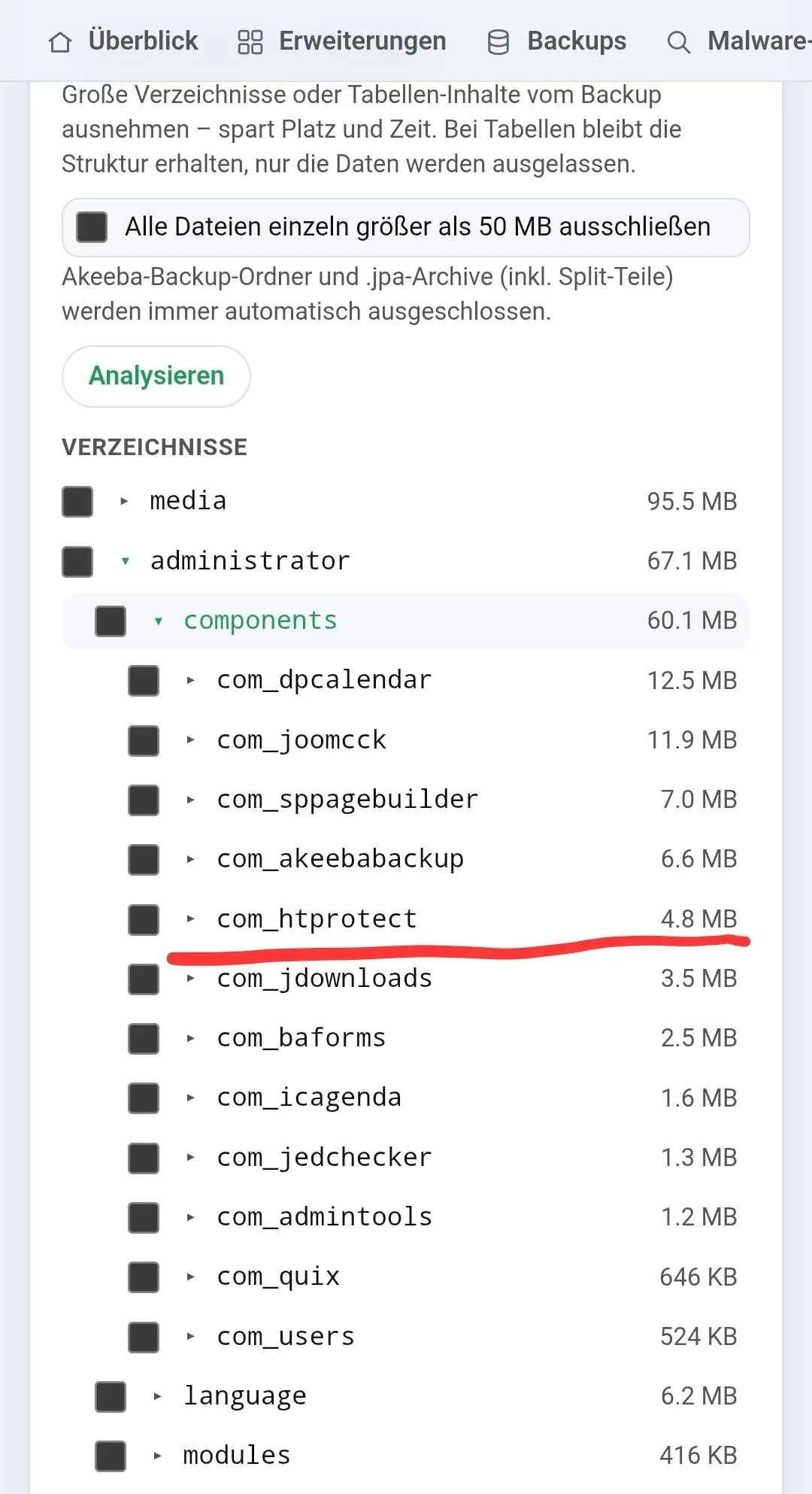812x1494 pixels.
Task: Select the com_quix checkbox
Action: [x=144, y=1277]
